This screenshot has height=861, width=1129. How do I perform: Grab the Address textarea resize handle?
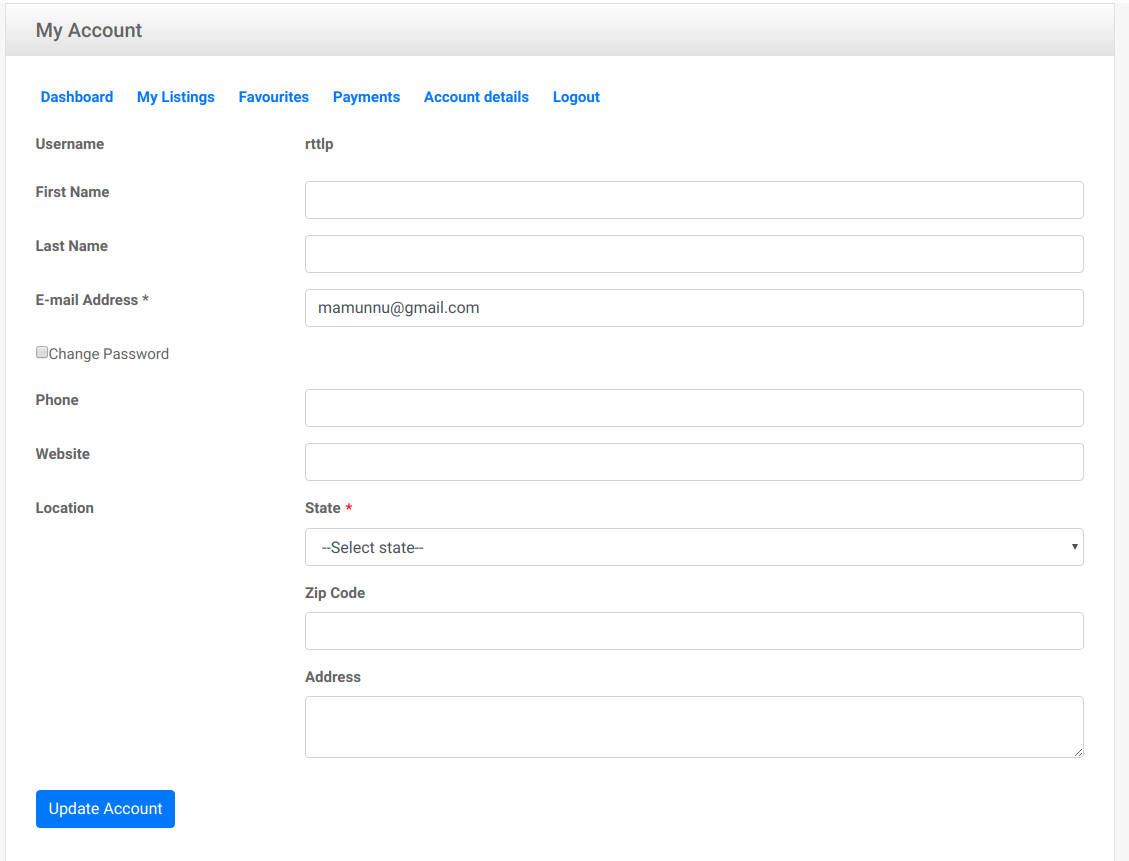click(x=1078, y=752)
